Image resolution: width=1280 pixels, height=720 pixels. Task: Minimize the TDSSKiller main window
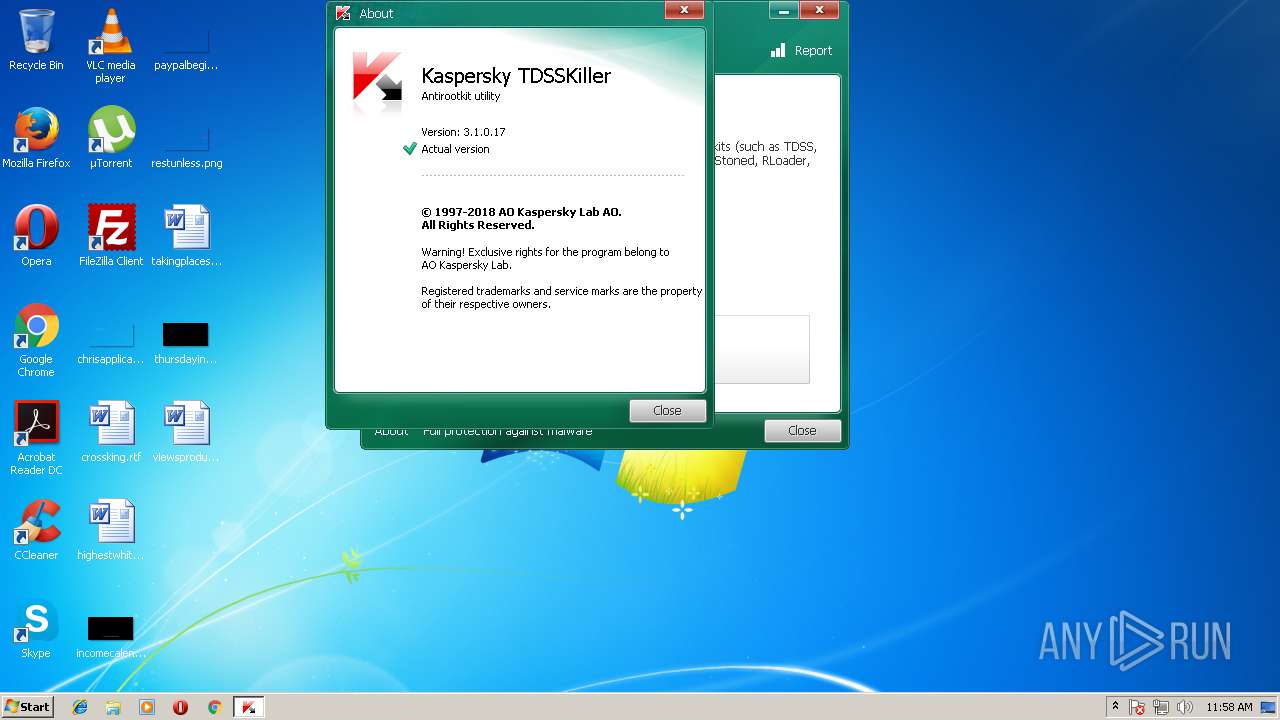pyautogui.click(x=783, y=10)
